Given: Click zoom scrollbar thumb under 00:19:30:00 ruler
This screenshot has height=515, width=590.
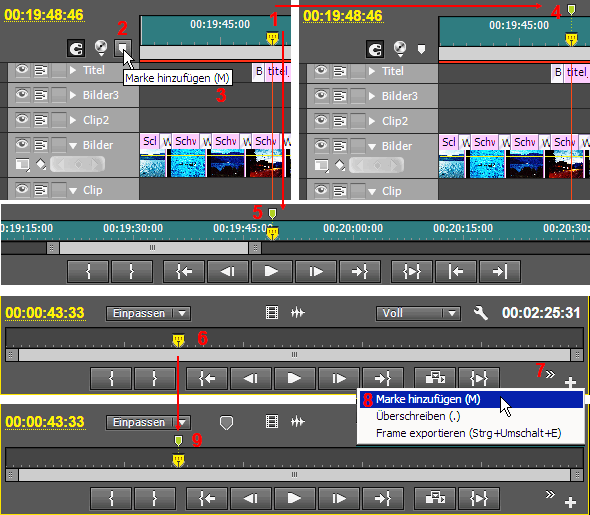Looking at the screenshot, I should point(154,248).
